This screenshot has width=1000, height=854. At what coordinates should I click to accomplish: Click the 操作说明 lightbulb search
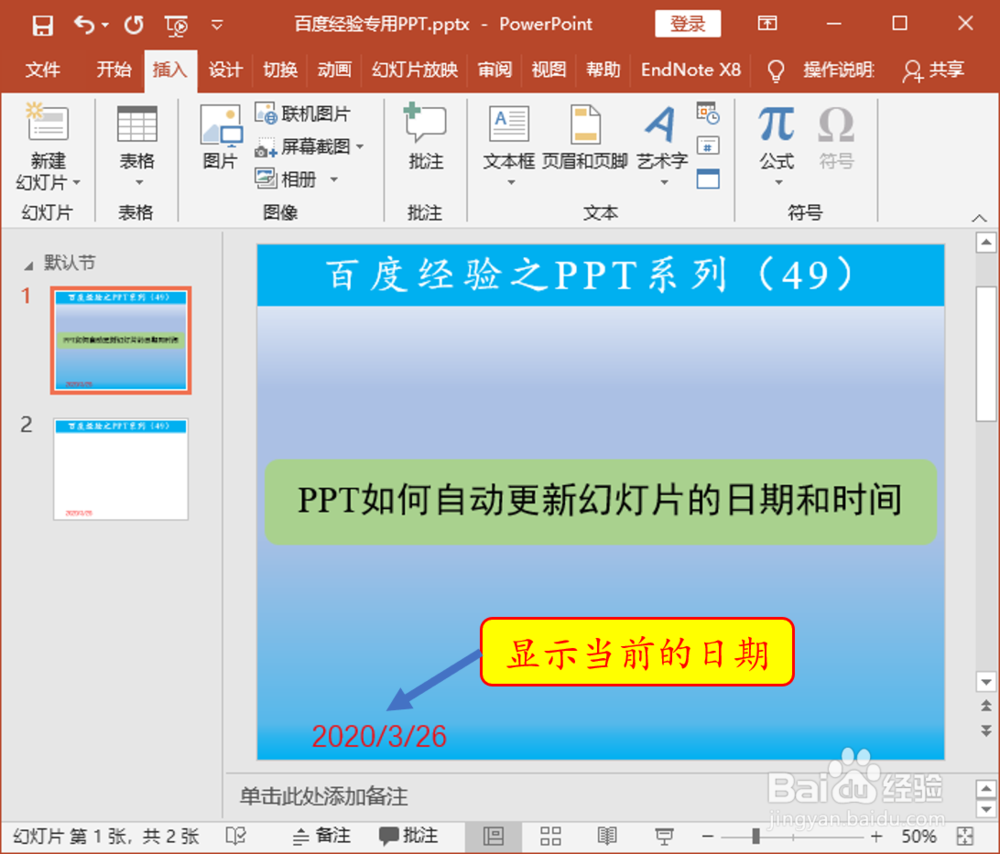tap(820, 70)
